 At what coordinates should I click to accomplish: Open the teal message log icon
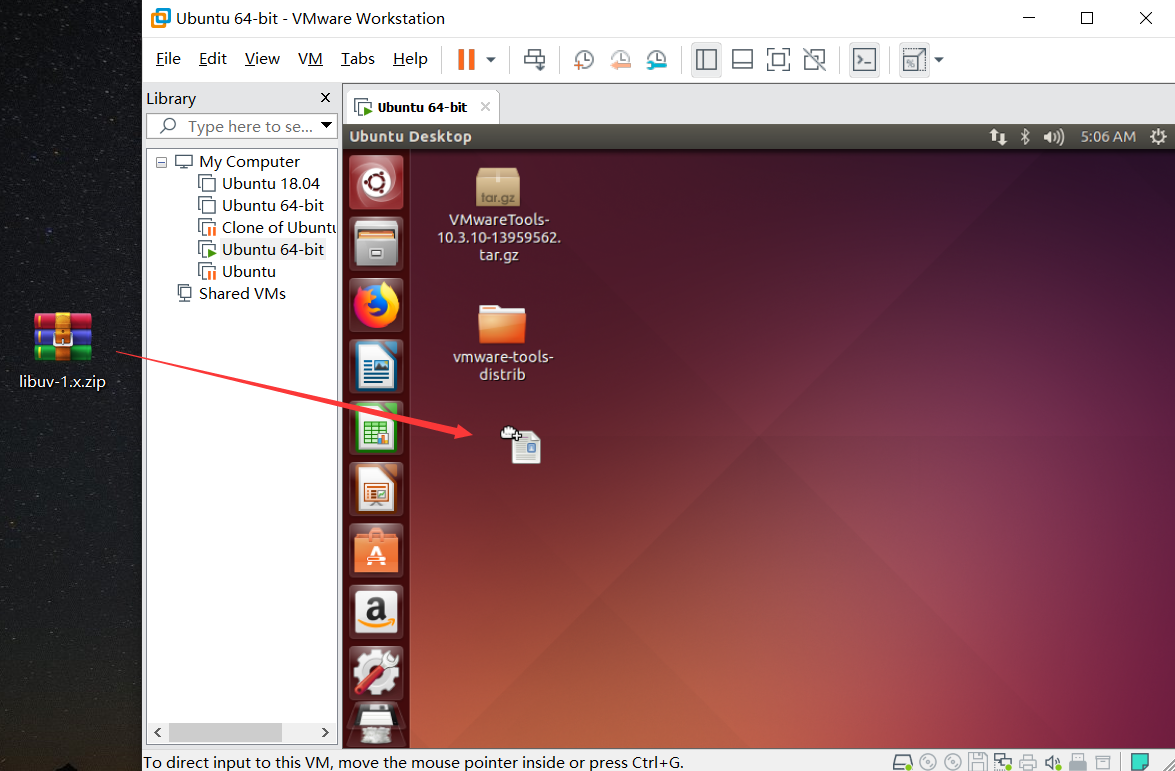click(x=1140, y=761)
